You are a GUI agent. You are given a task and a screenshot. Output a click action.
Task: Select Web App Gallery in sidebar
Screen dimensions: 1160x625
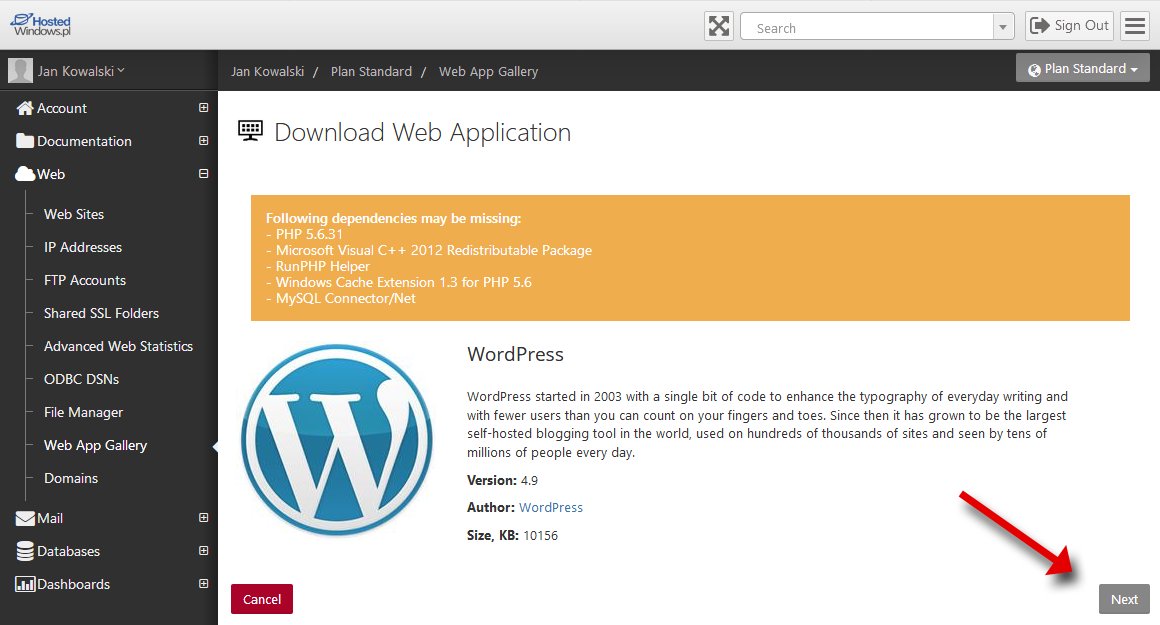(x=95, y=445)
